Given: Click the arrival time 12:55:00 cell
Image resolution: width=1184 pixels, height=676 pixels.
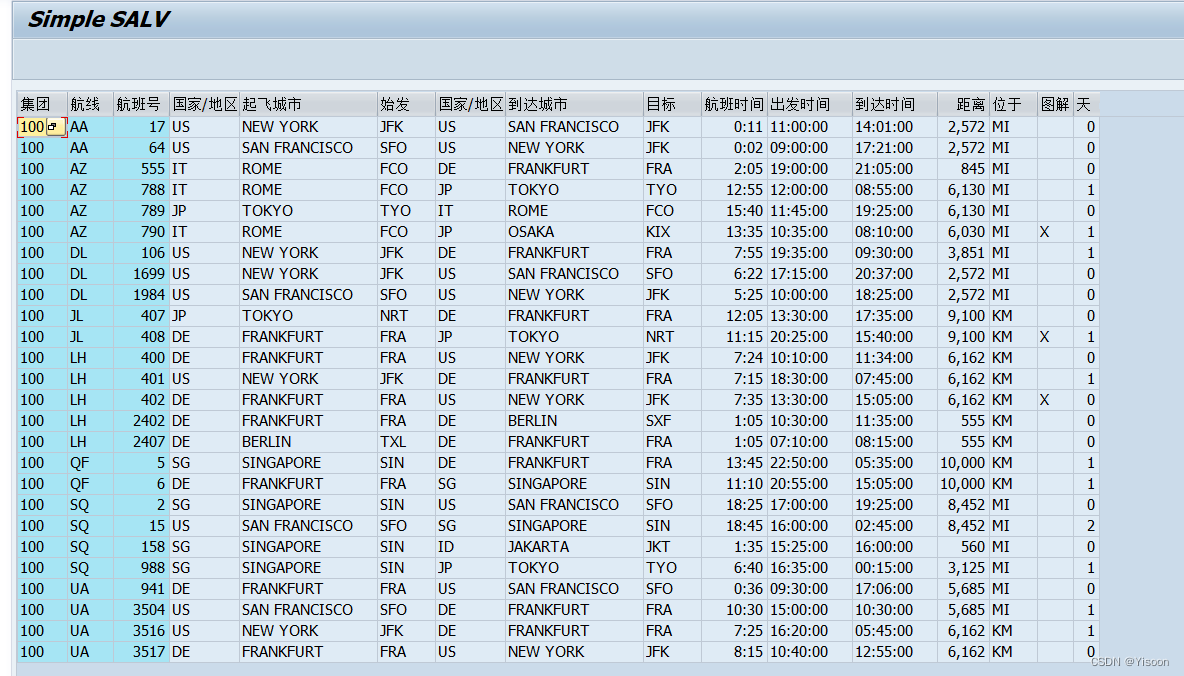Looking at the screenshot, I should (895, 652).
